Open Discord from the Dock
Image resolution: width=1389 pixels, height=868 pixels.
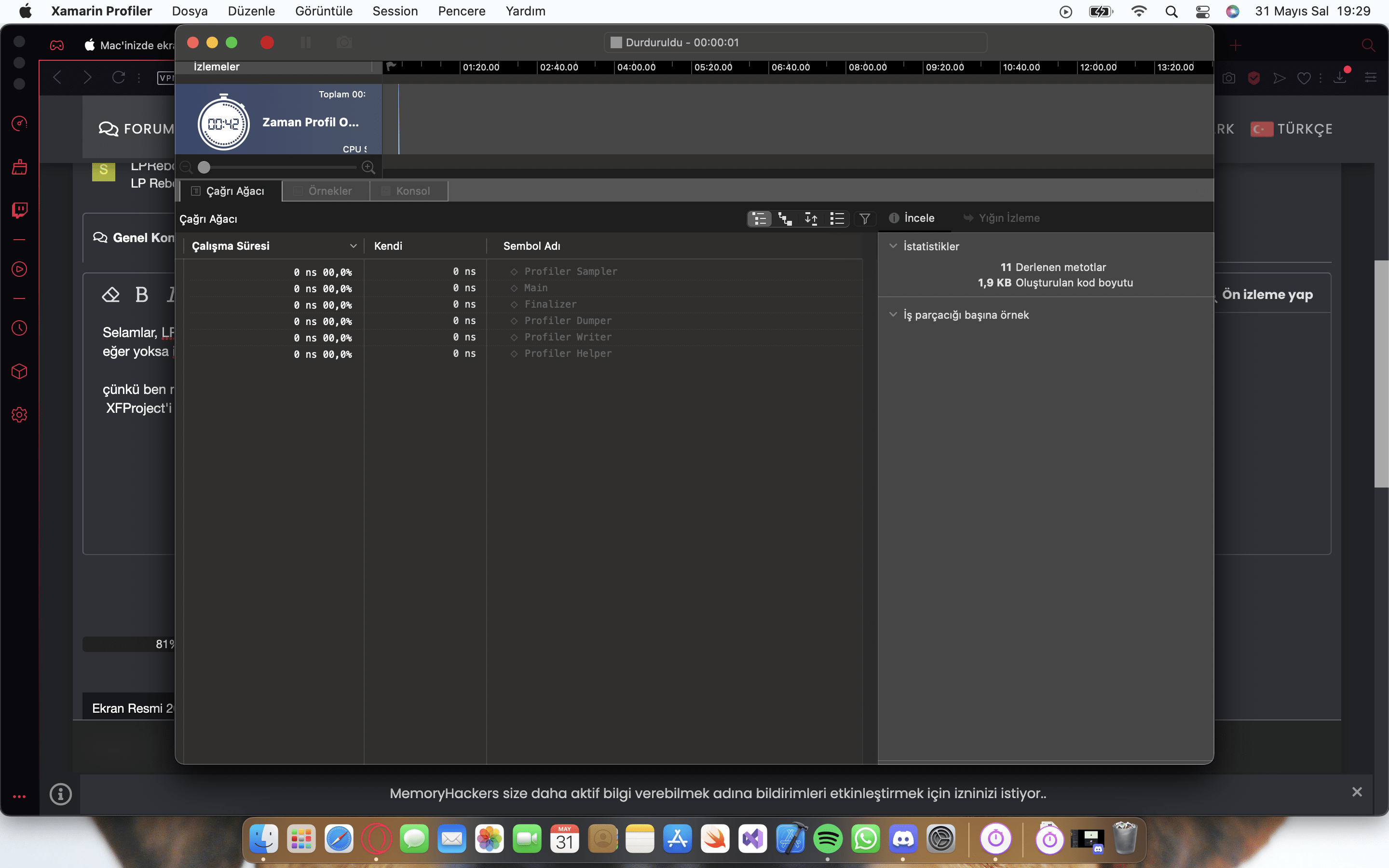903,839
